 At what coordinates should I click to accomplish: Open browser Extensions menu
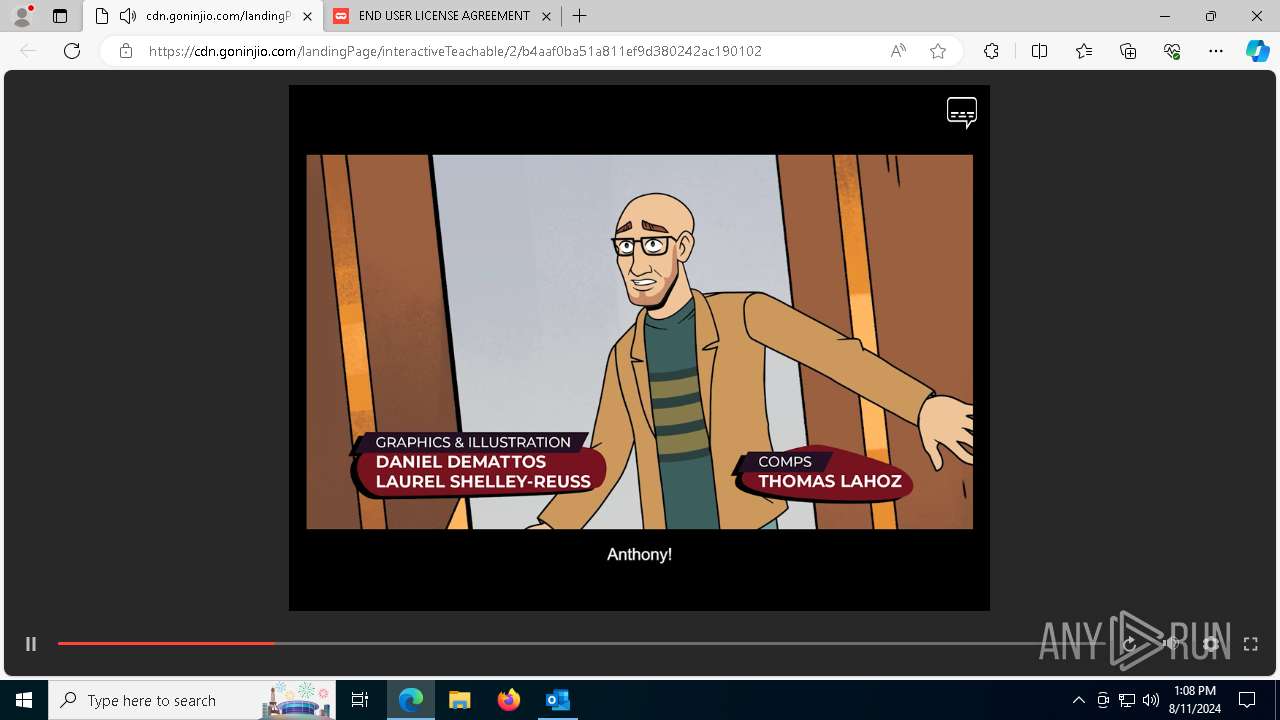tap(991, 51)
